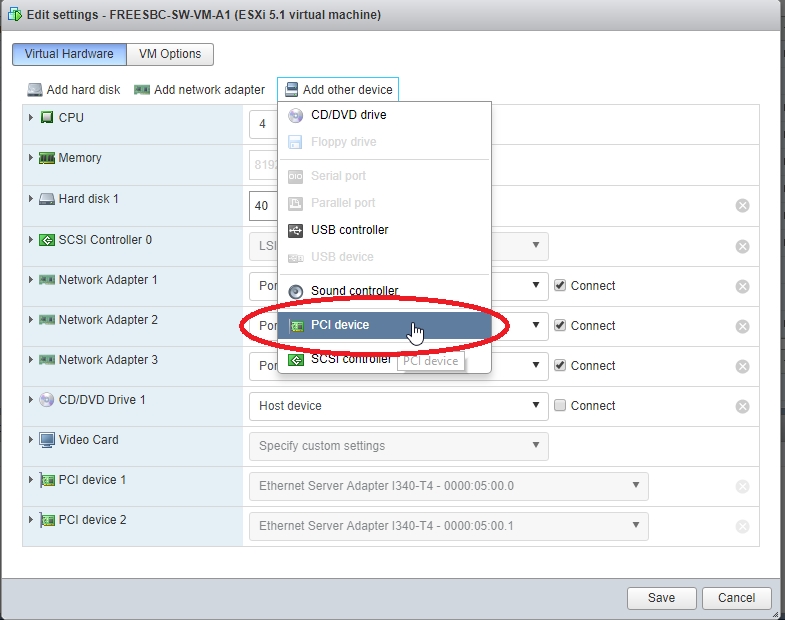Image resolution: width=785 pixels, height=620 pixels.
Task: Remove Network Adapter 3 using X icon
Action: pos(742,366)
